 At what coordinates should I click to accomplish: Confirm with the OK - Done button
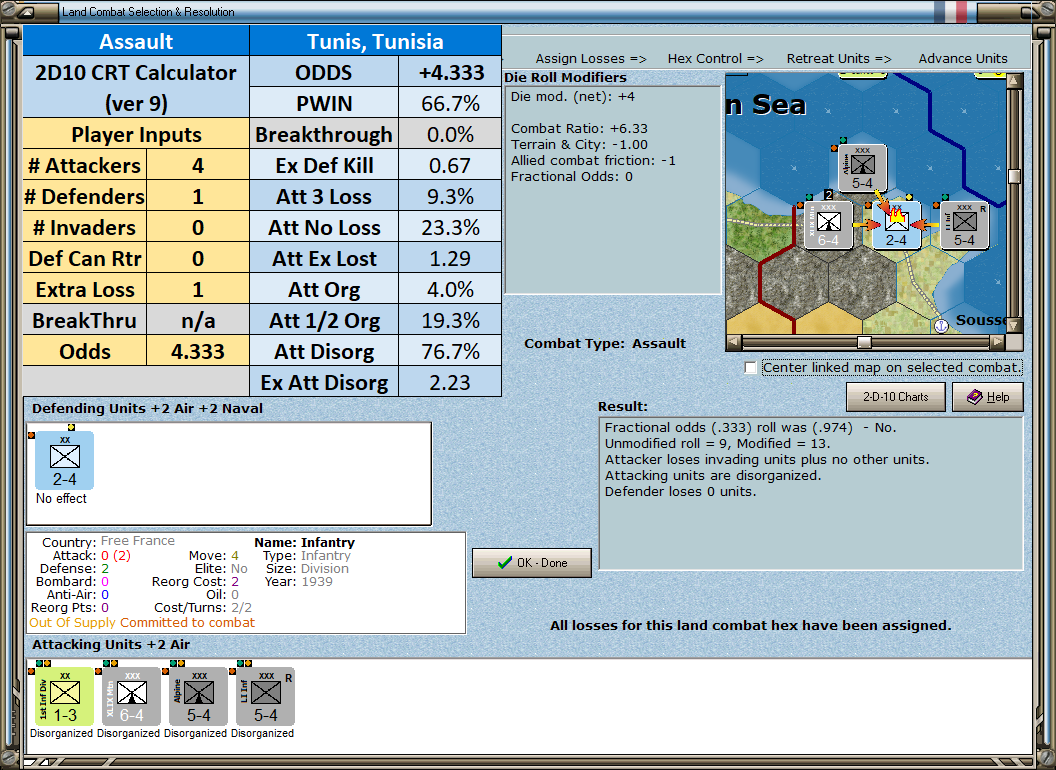532,563
